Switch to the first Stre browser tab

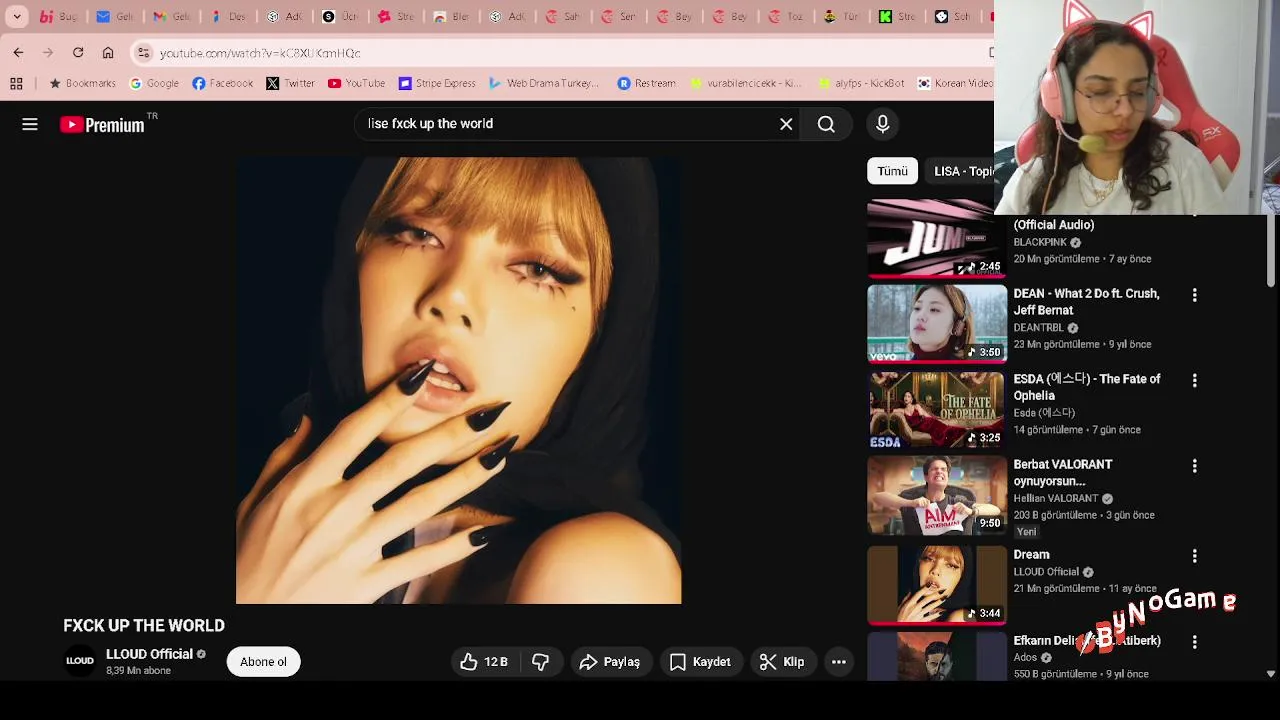pyautogui.click(x=395, y=16)
